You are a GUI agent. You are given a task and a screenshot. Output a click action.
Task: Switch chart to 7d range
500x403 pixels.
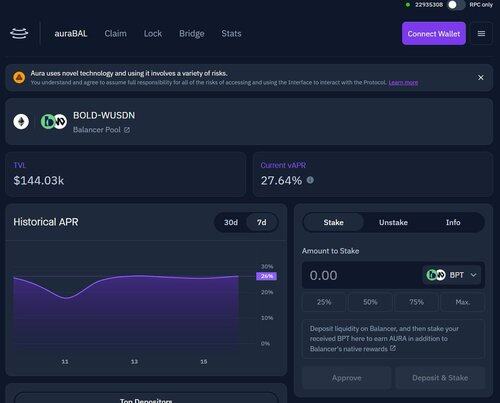tap(262, 222)
